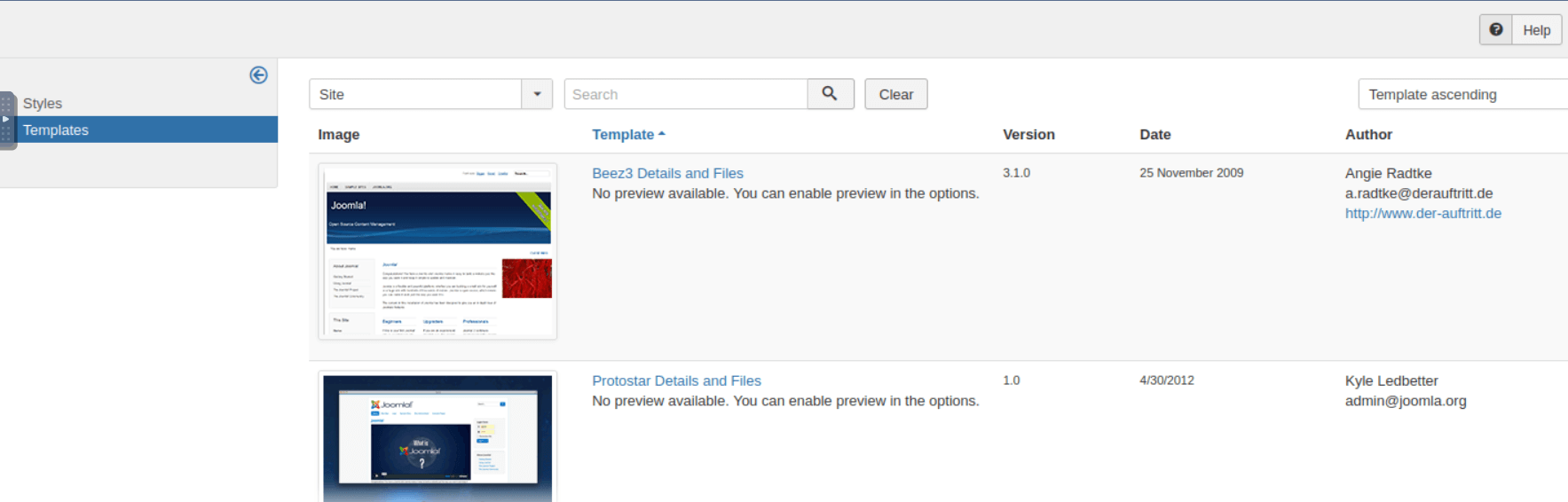The width and height of the screenshot is (1568, 502).
Task: Sort by the Template column header
Action: [x=622, y=135]
